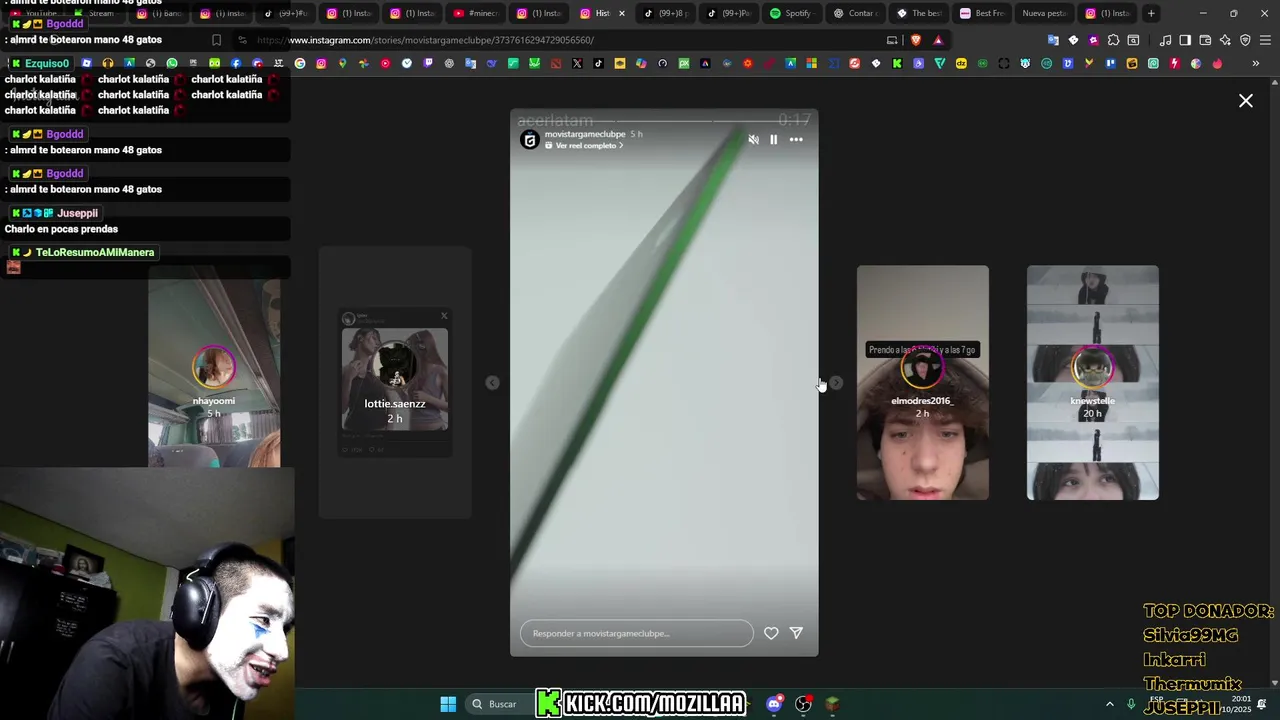Click the cast/install screen icon in address bar
The width and height of the screenshot is (1280, 720).
tap(892, 40)
